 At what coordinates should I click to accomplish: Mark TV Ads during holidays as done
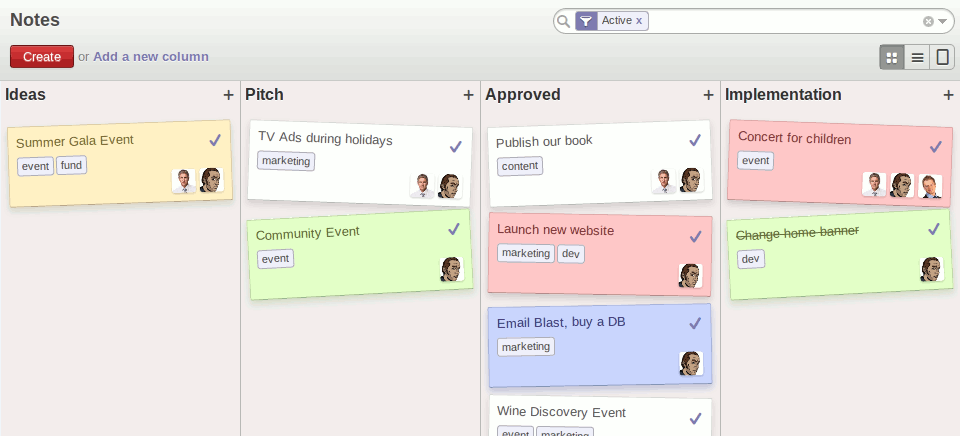pos(455,146)
